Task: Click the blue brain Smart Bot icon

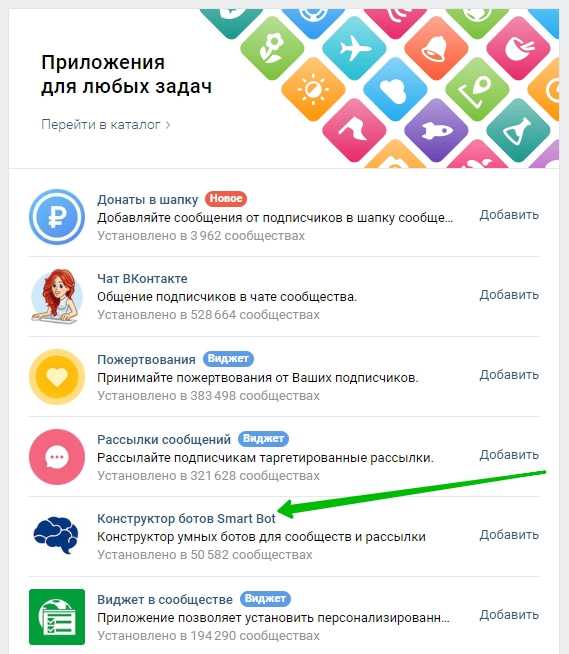Action: point(56,535)
